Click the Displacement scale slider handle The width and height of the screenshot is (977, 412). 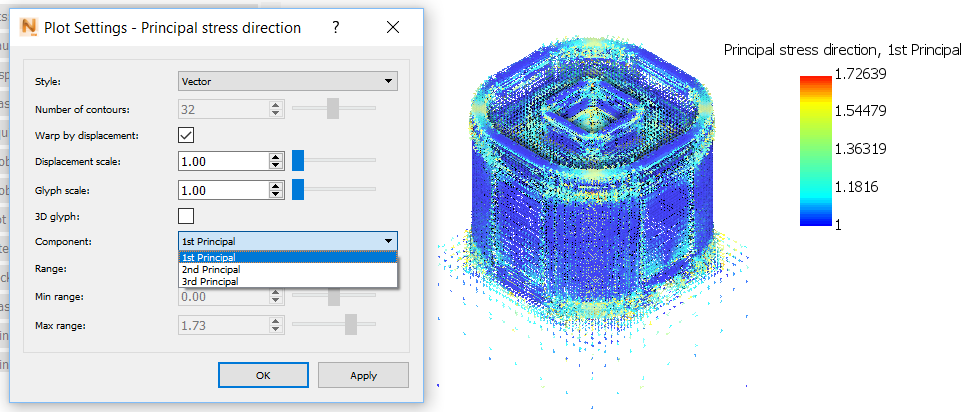(298, 161)
